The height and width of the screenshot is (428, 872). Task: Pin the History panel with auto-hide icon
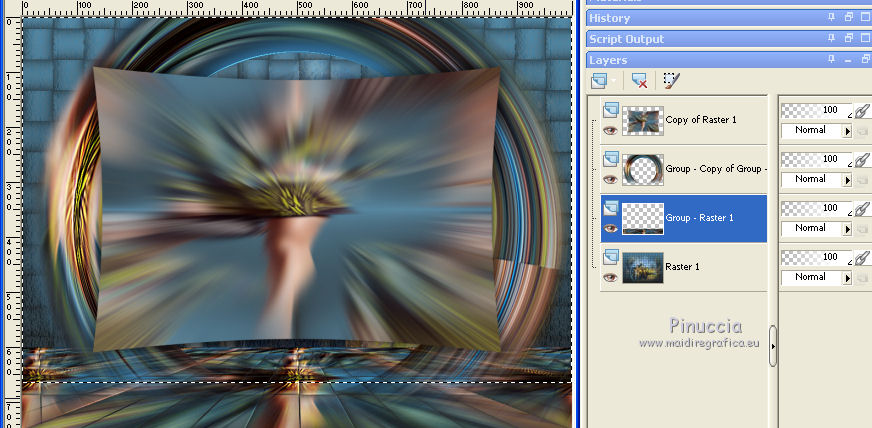click(x=831, y=17)
